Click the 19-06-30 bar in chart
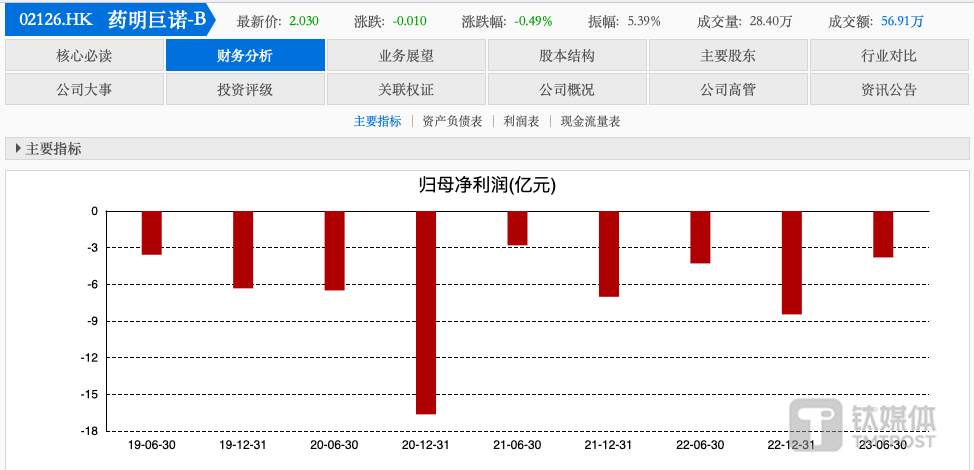Image resolution: width=974 pixels, height=470 pixels. [152, 233]
